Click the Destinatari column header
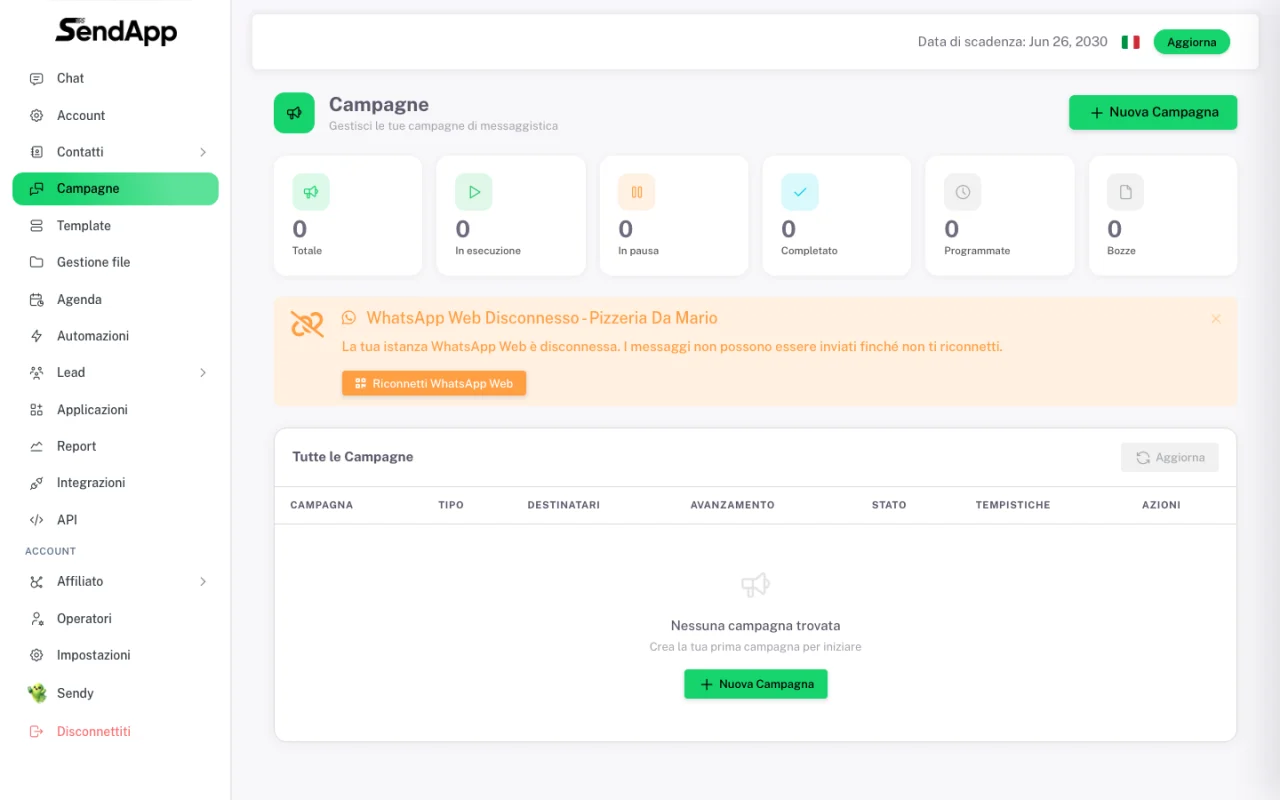This screenshot has width=1280, height=800. pos(564,505)
